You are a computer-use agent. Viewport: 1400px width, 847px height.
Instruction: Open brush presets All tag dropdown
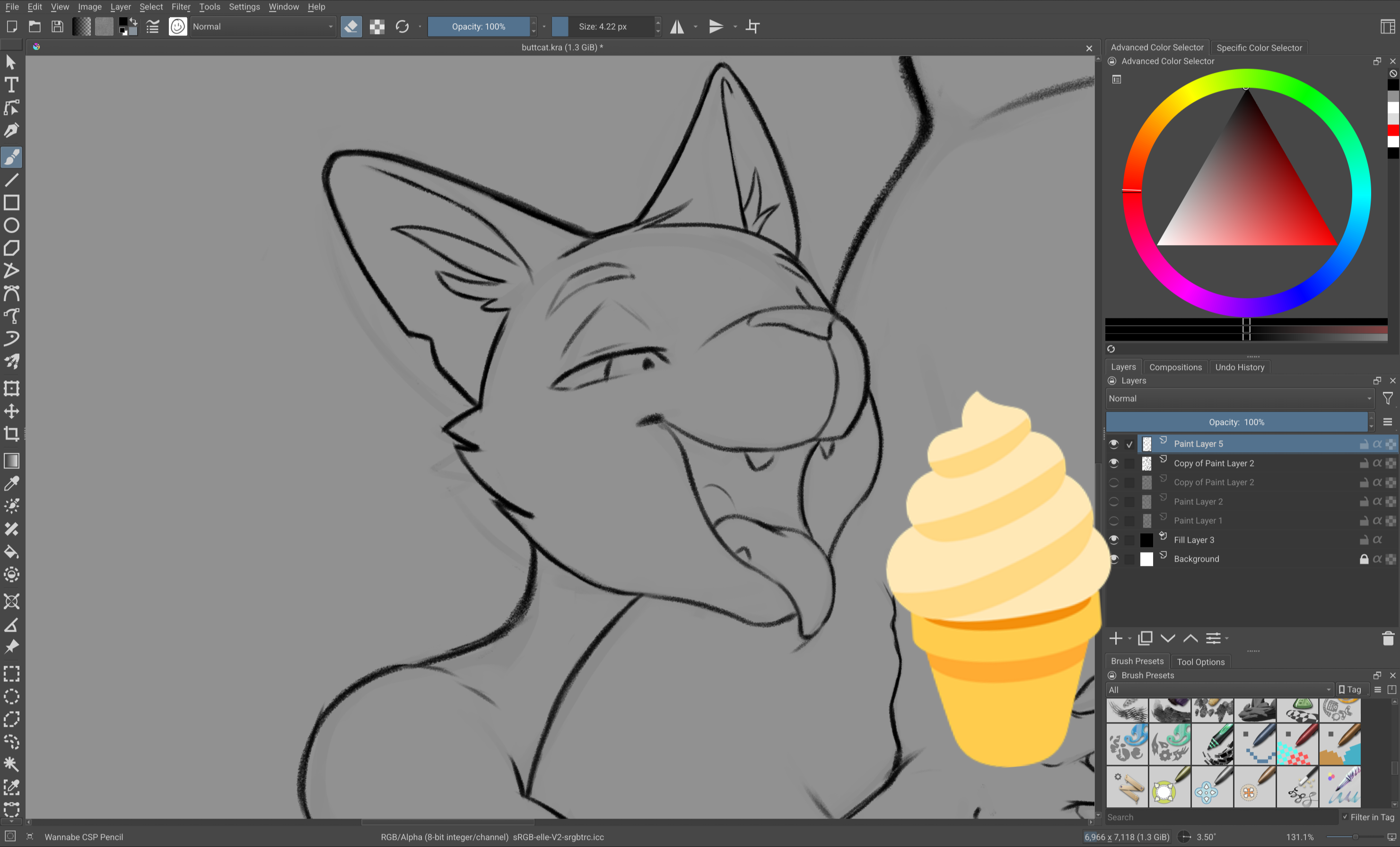pyautogui.click(x=1219, y=689)
